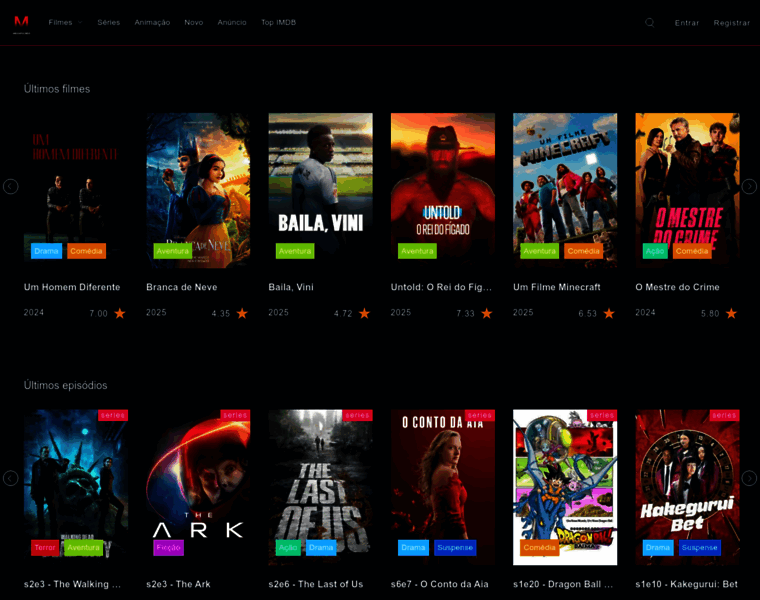This screenshot has width=760, height=600.
Task: Click the Um Filme Minecraft title
Action: point(557,287)
